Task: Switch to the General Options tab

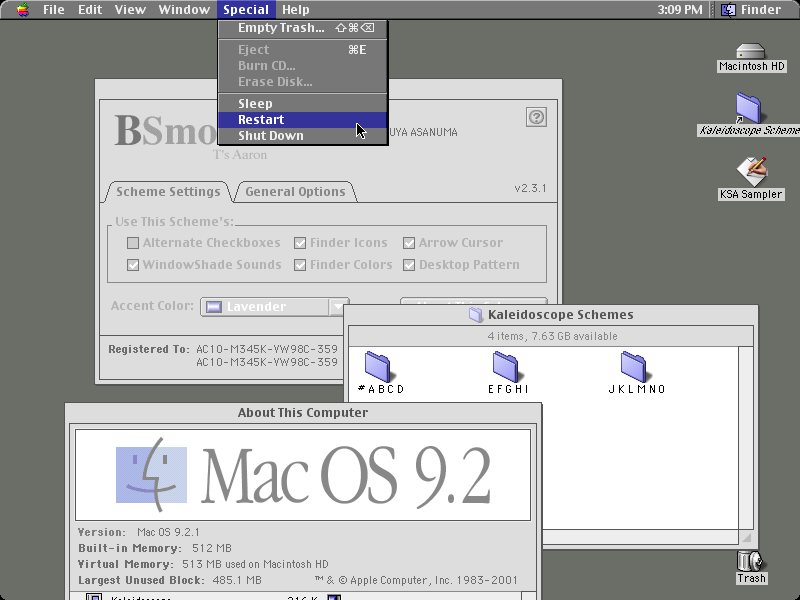Action: (295, 192)
